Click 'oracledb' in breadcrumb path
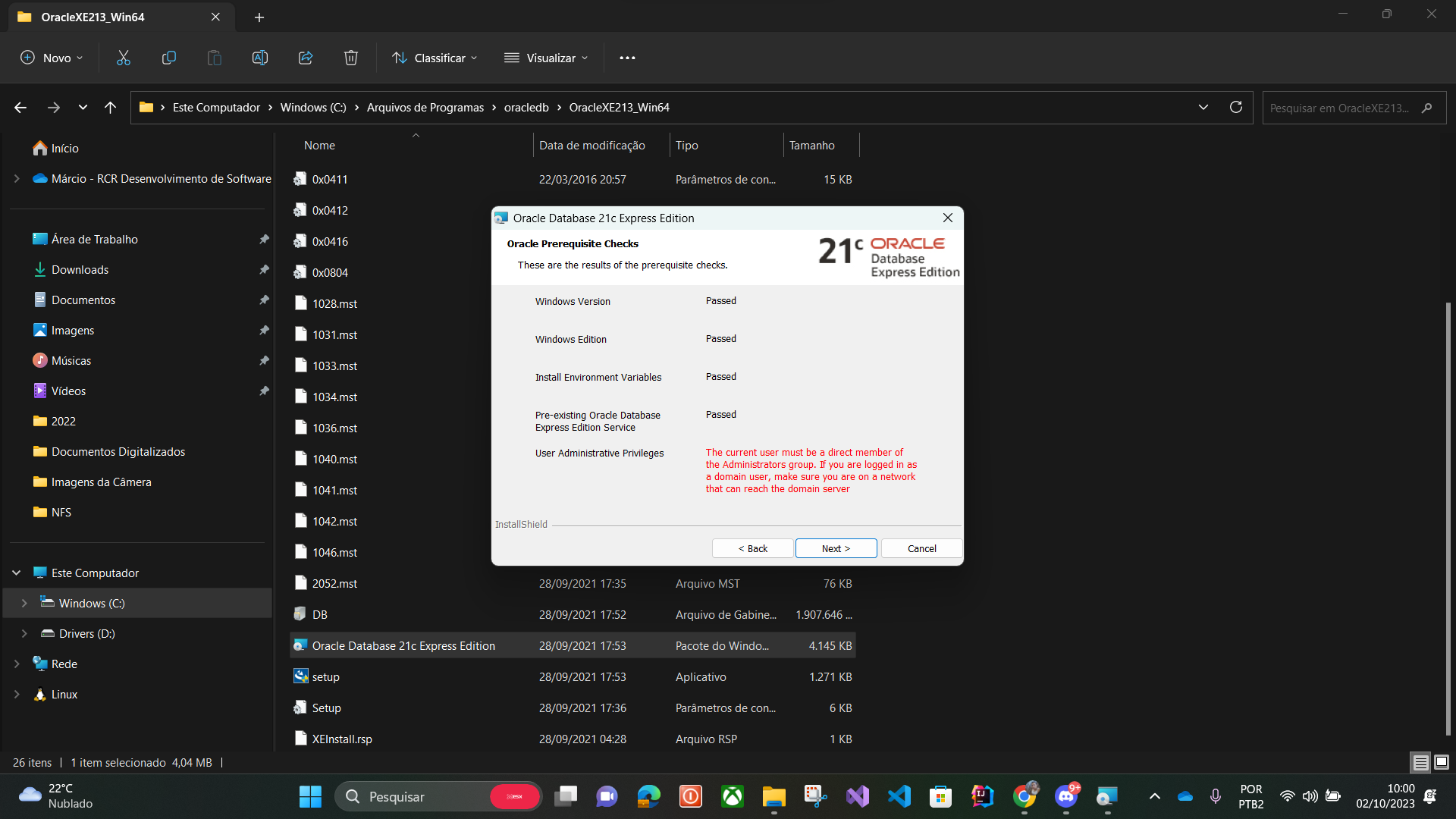Image resolution: width=1456 pixels, height=819 pixels. (526, 108)
